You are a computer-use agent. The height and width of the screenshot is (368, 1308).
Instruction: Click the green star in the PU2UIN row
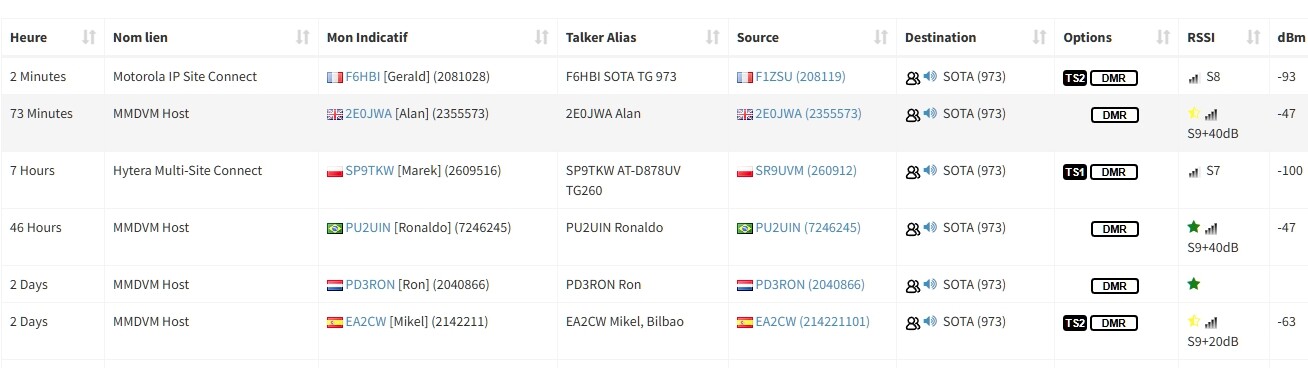(x=1193, y=228)
